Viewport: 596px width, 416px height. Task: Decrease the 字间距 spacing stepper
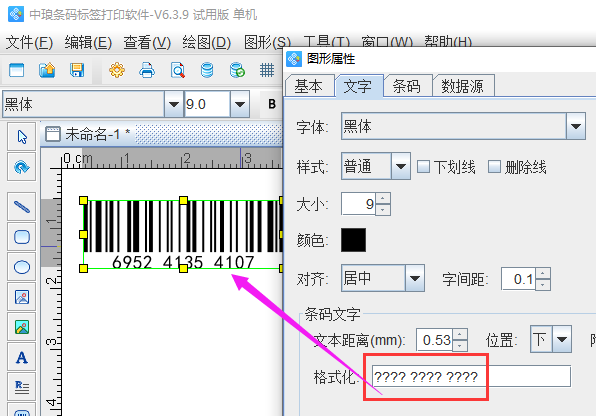coord(543,284)
